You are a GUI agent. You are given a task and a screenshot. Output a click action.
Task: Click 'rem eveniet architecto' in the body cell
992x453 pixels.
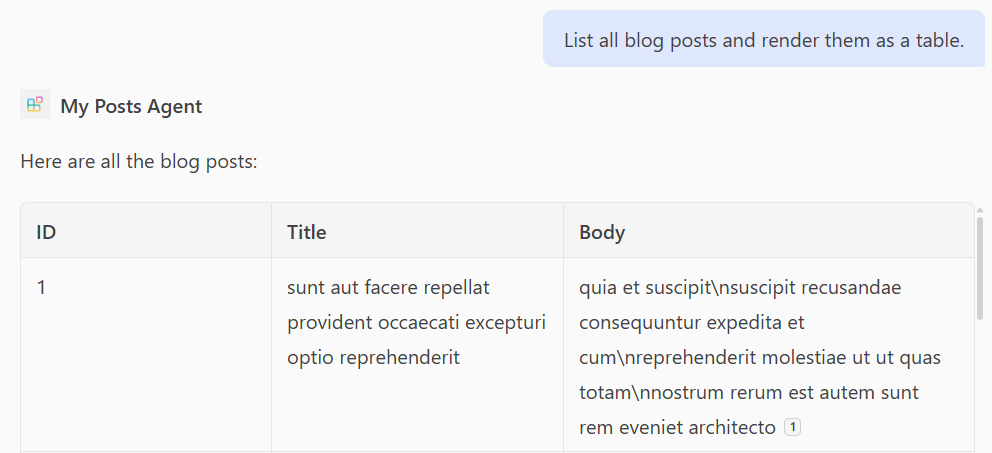(678, 428)
